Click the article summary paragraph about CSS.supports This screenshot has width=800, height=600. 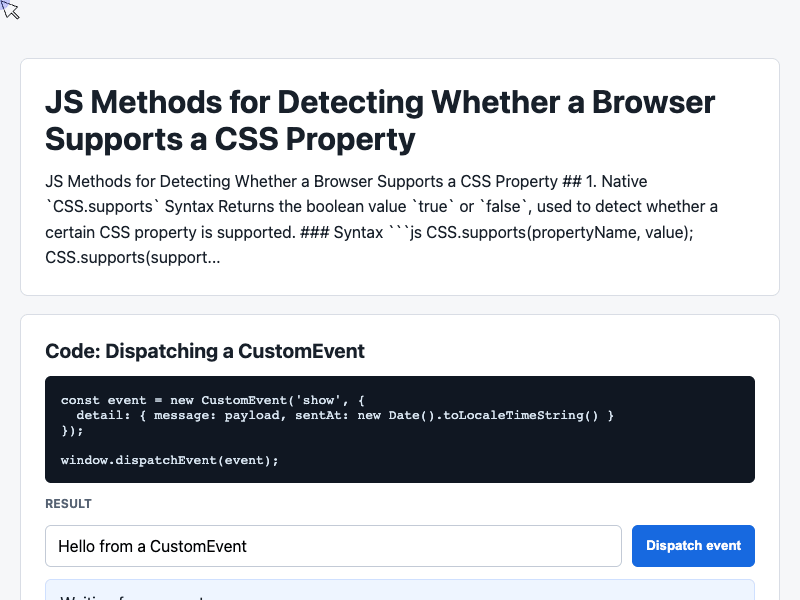point(382,219)
